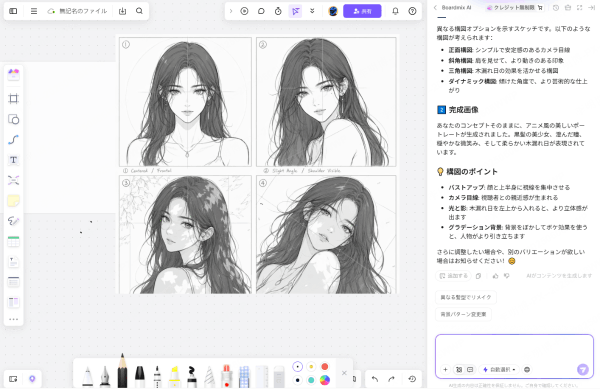
Task: Click the purple 共有 share button
Action: (x=362, y=11)
